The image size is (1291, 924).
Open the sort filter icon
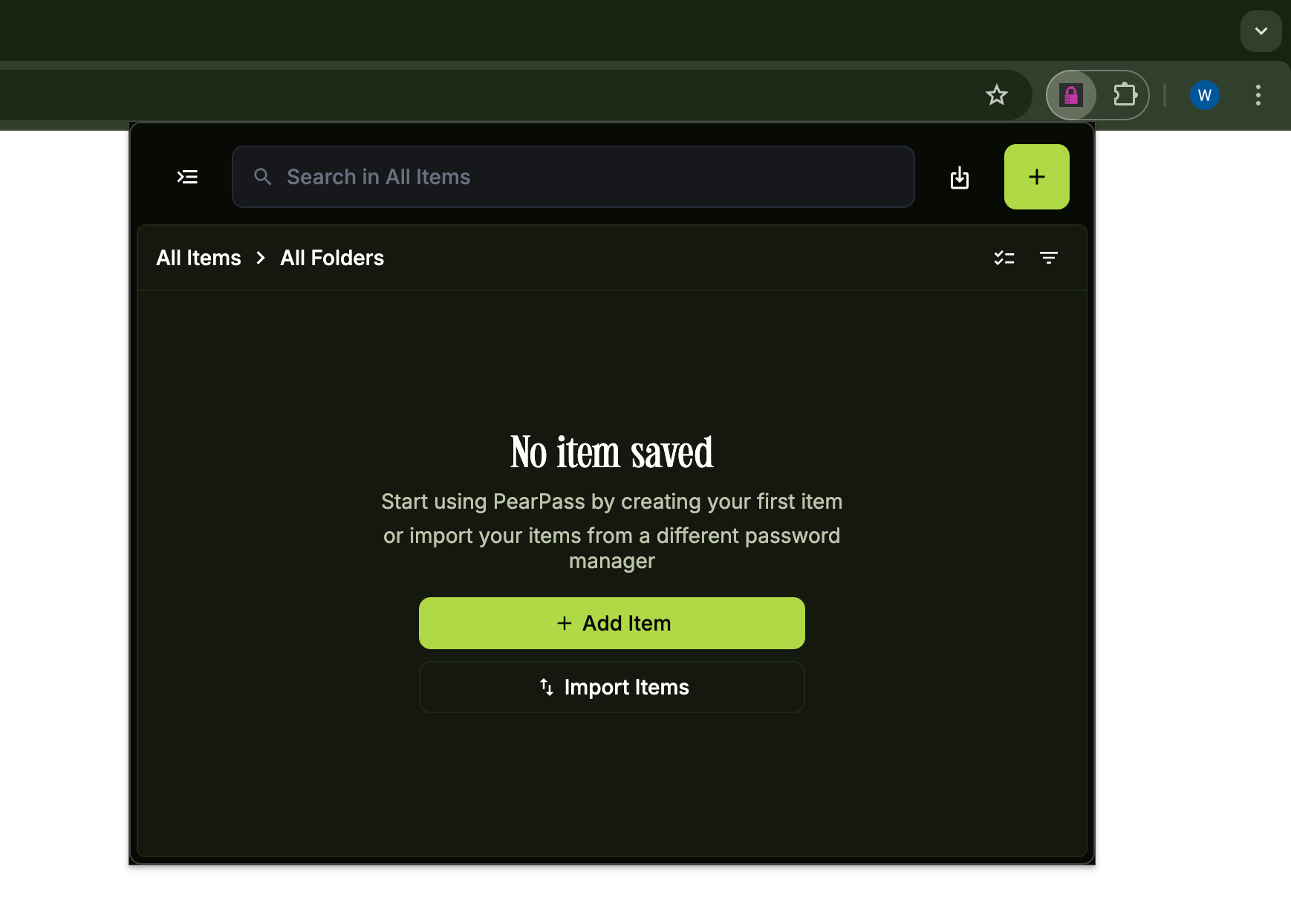pos(1049,258)
